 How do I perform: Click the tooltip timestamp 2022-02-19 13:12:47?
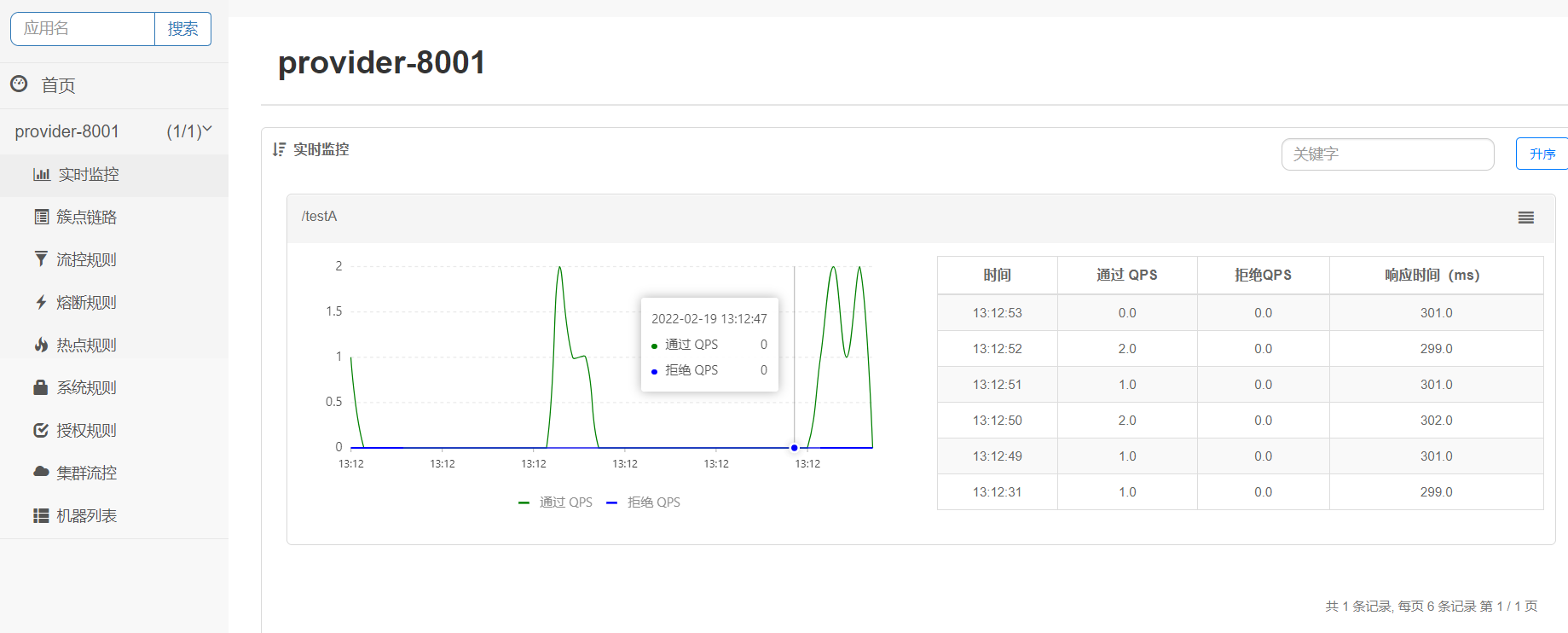pyautogui.click(x=709, y=319)
